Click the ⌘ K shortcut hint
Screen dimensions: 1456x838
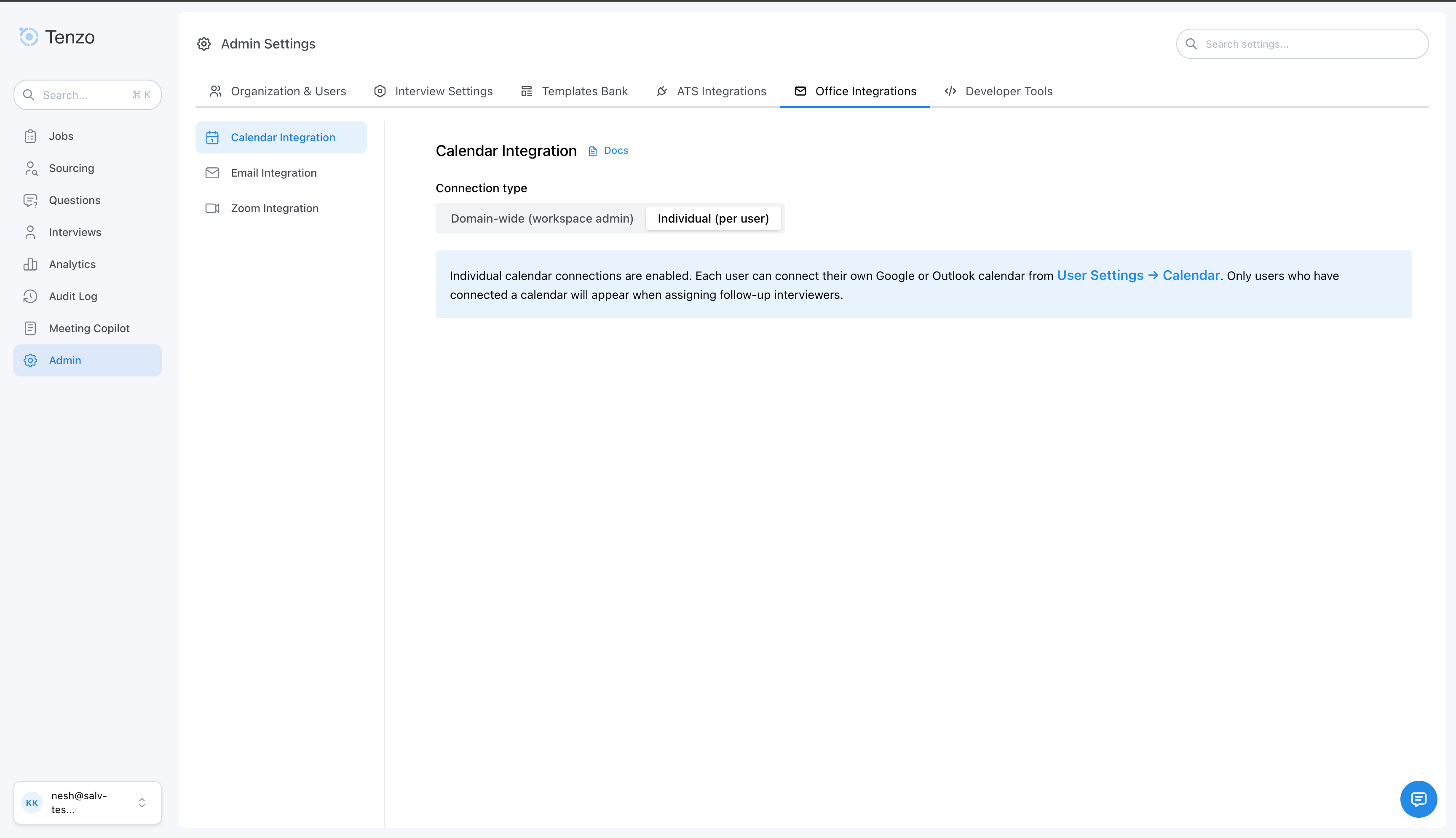click(x=142, y=95)
